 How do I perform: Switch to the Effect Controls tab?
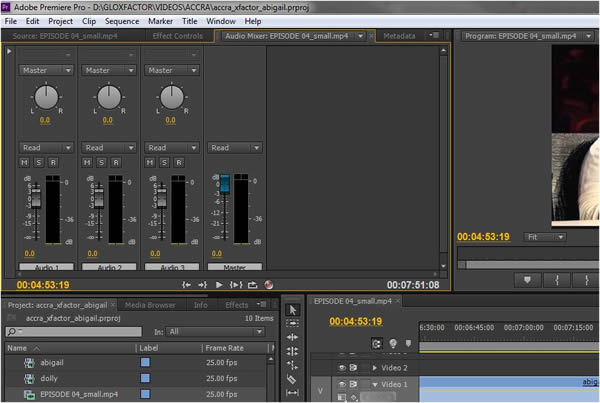click(178, 36)
